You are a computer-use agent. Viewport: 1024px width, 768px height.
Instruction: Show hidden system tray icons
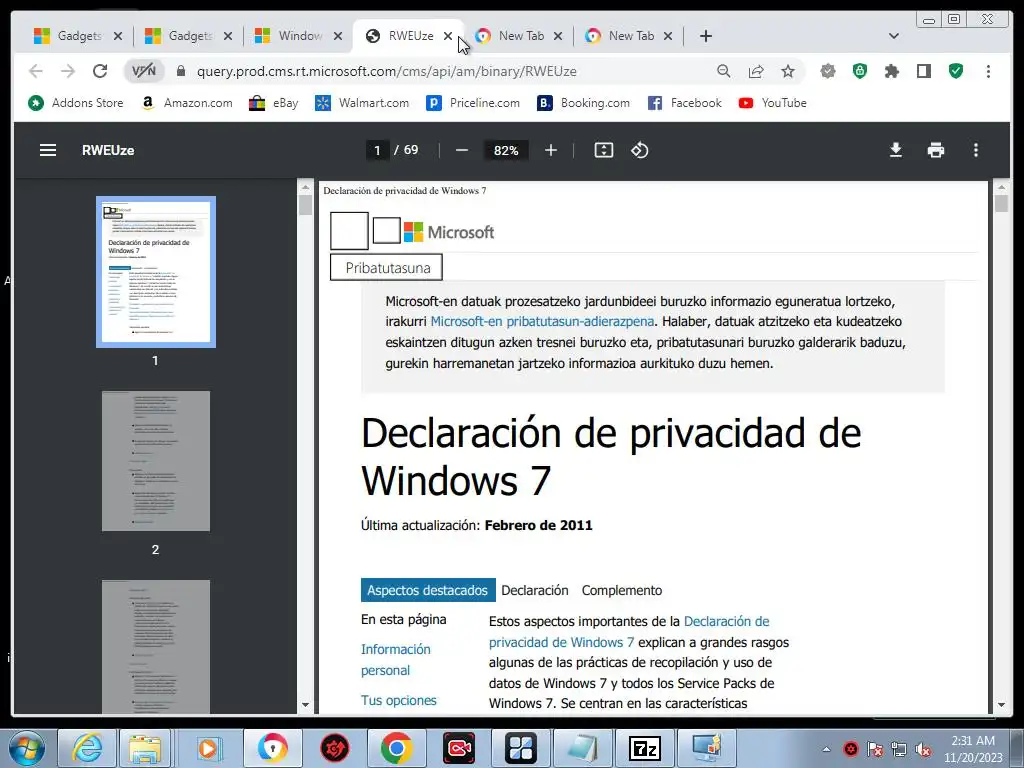(x=826, y=749)
